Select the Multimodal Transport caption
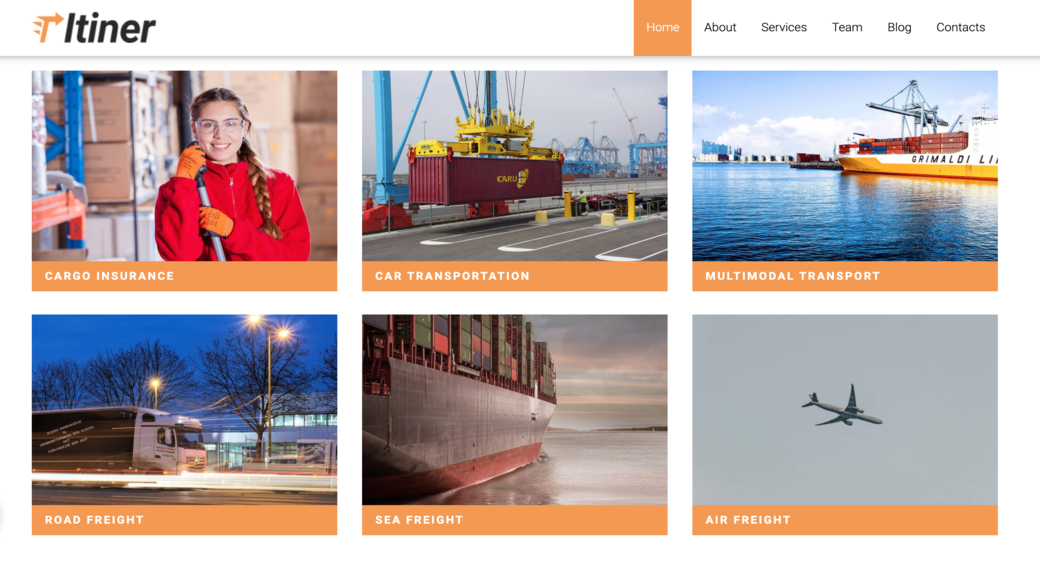Screen dimensions: 1040x563 coord(793,276)
